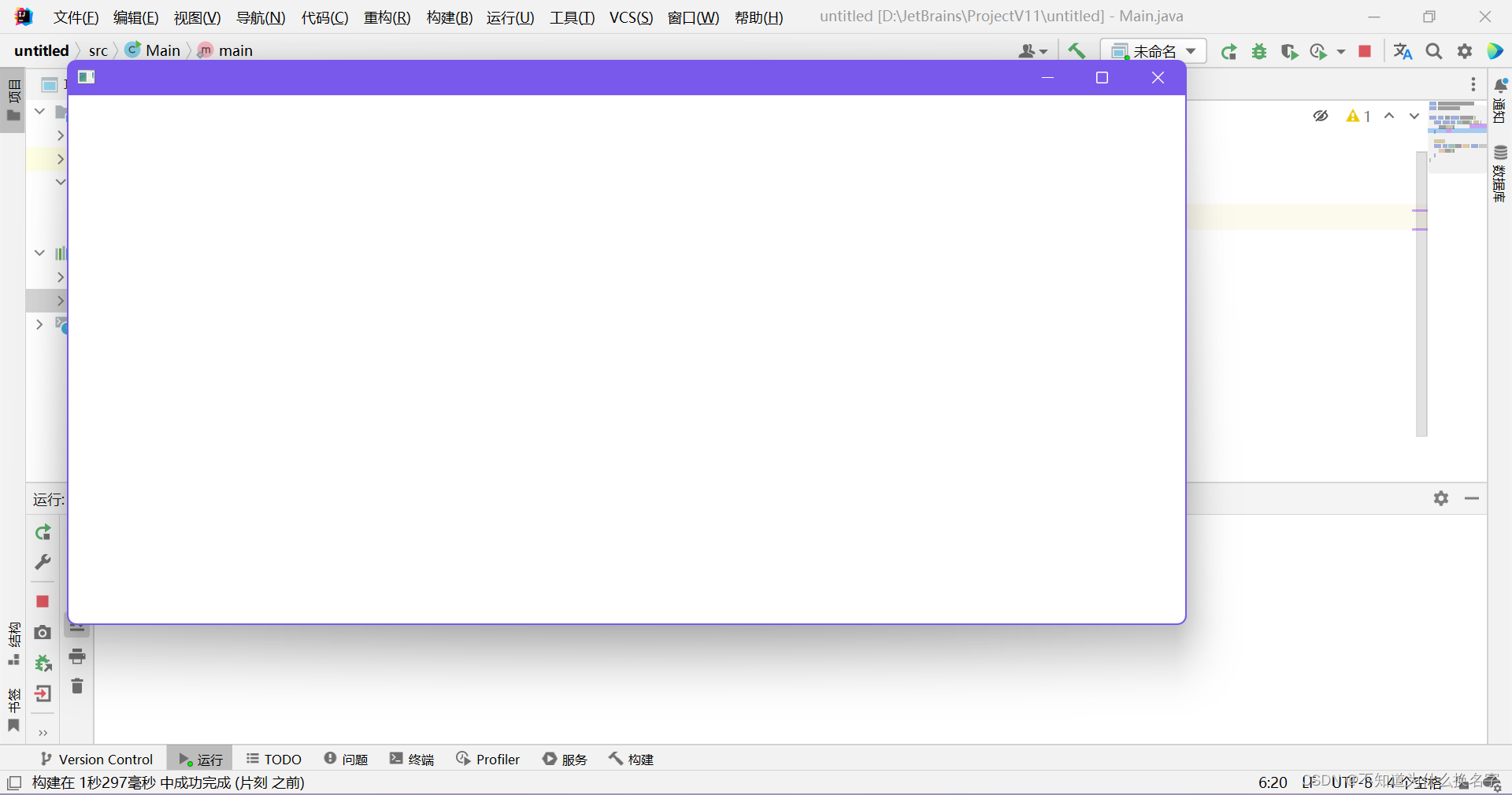Switch to the TODO tab
Screen dimensions: 1512x795
[273, 759]
